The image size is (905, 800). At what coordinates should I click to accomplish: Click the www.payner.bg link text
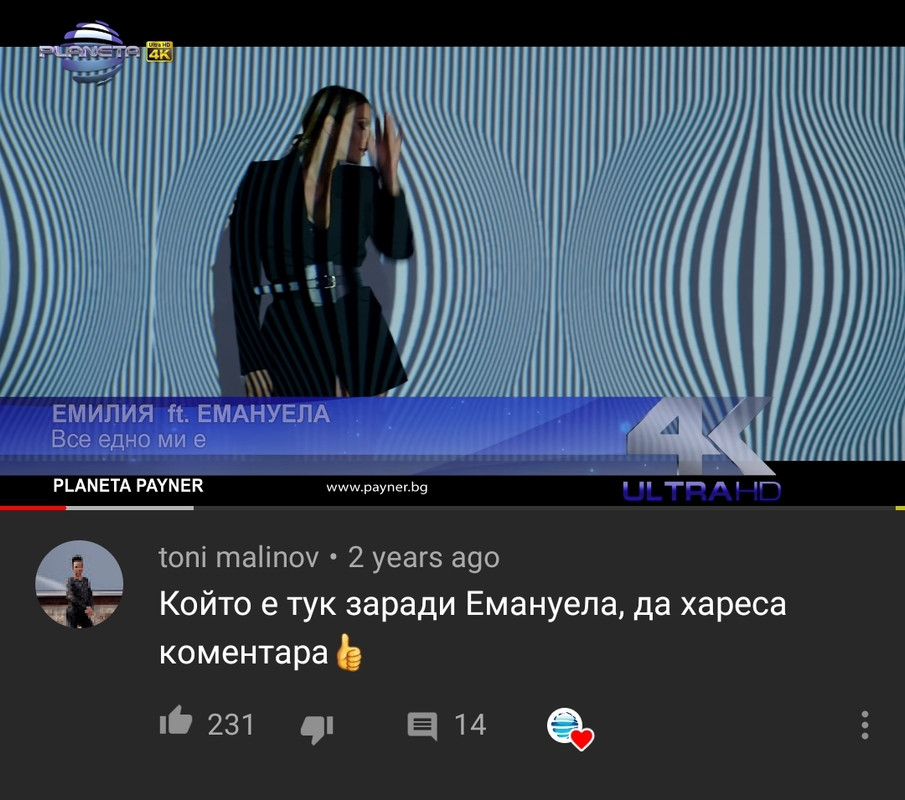pos(377,487)
